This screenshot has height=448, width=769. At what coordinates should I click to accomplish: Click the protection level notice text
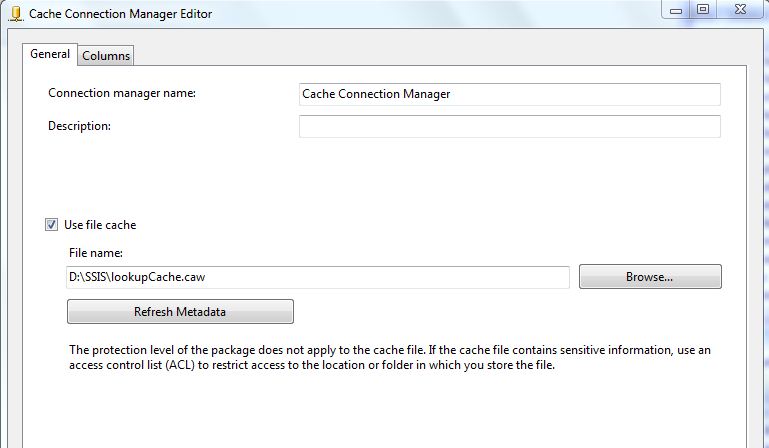390,358
